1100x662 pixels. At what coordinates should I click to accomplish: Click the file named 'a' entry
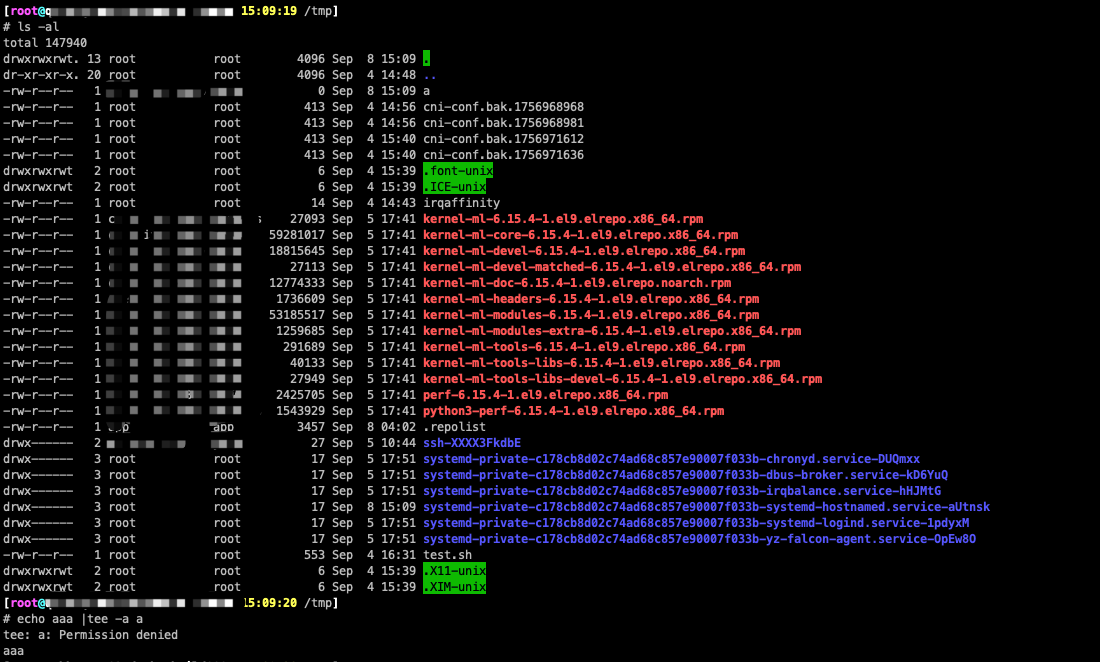427,91
